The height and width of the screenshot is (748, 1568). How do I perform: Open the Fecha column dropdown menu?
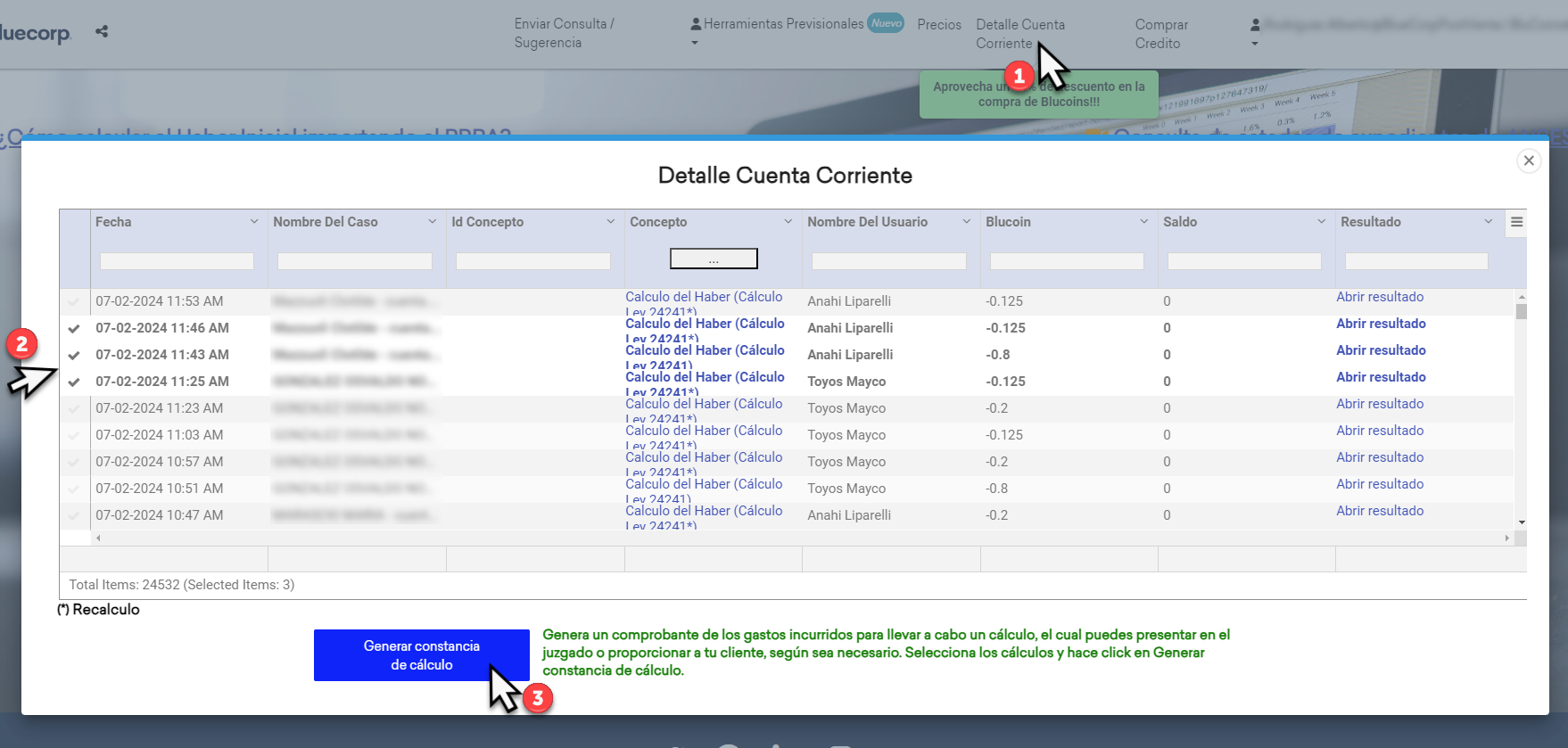pyautogui.click(x=254, y=222)
